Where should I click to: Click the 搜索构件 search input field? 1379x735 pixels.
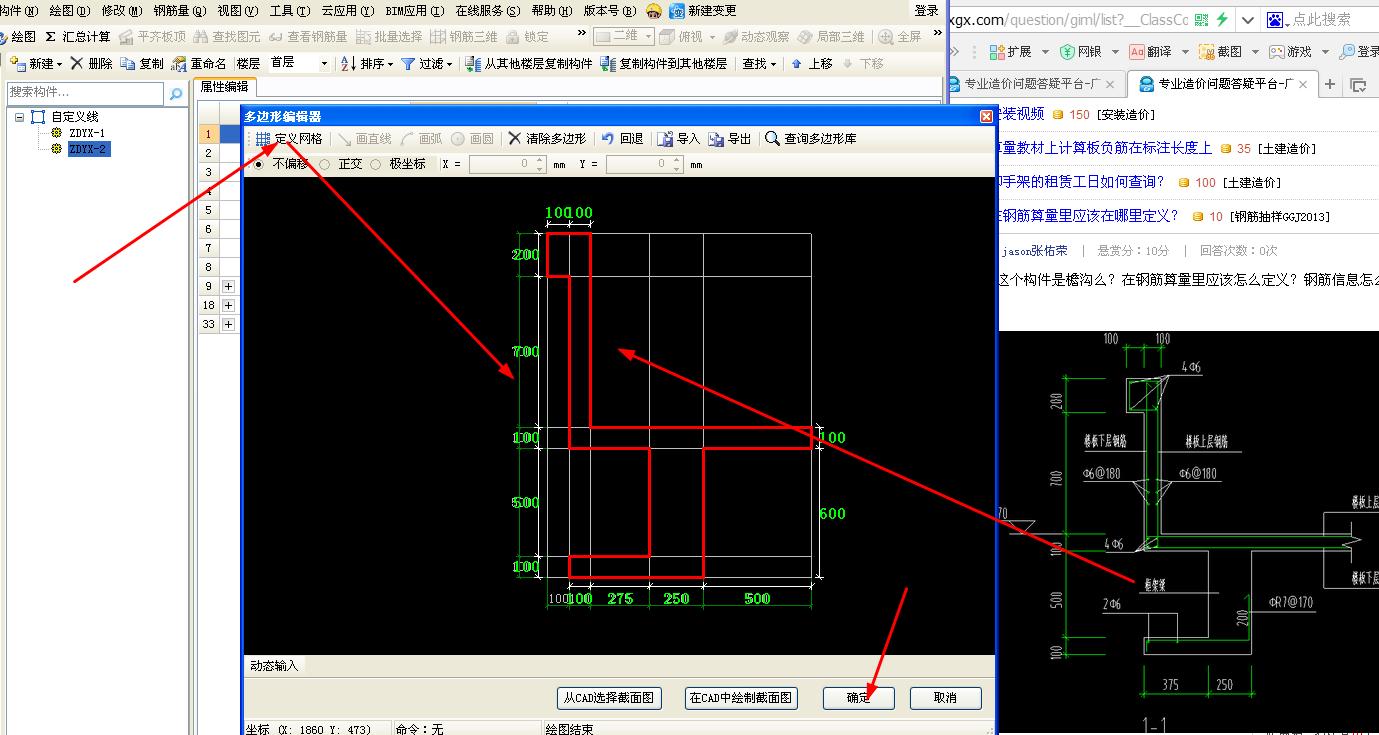pyautogui.click(x=86, y=93)
